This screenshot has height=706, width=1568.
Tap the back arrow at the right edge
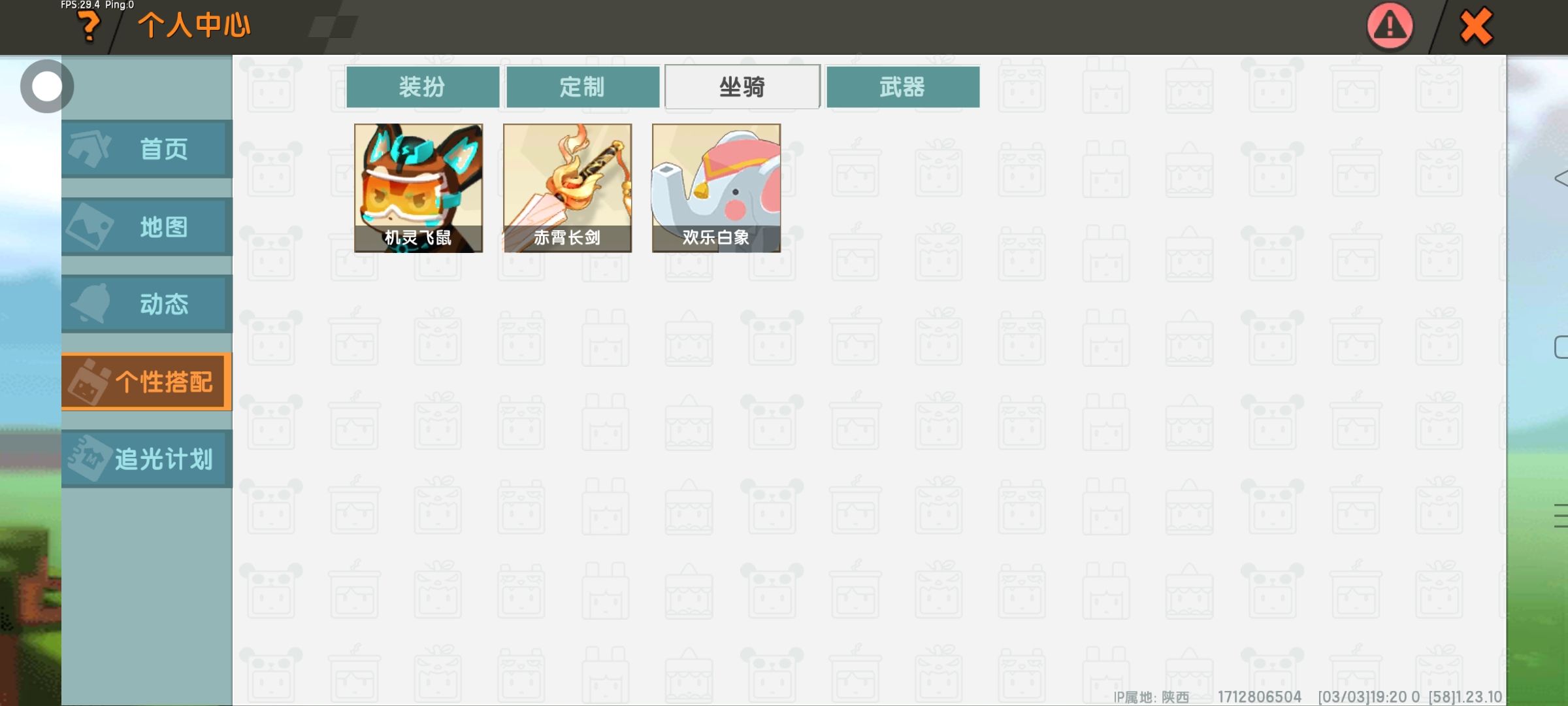(1561, 178)
